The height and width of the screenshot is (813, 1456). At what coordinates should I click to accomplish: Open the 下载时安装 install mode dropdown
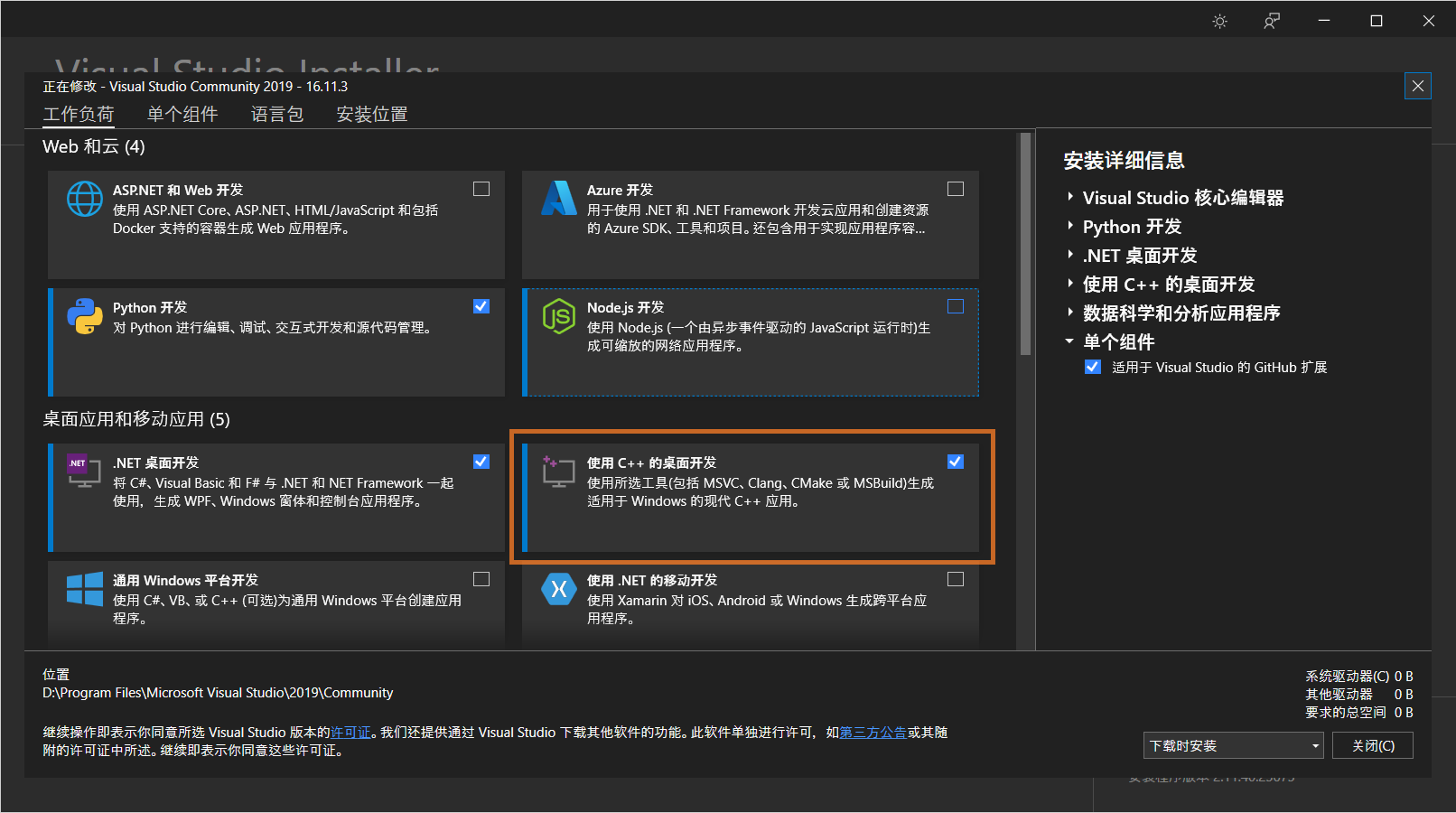[1234, 745]
